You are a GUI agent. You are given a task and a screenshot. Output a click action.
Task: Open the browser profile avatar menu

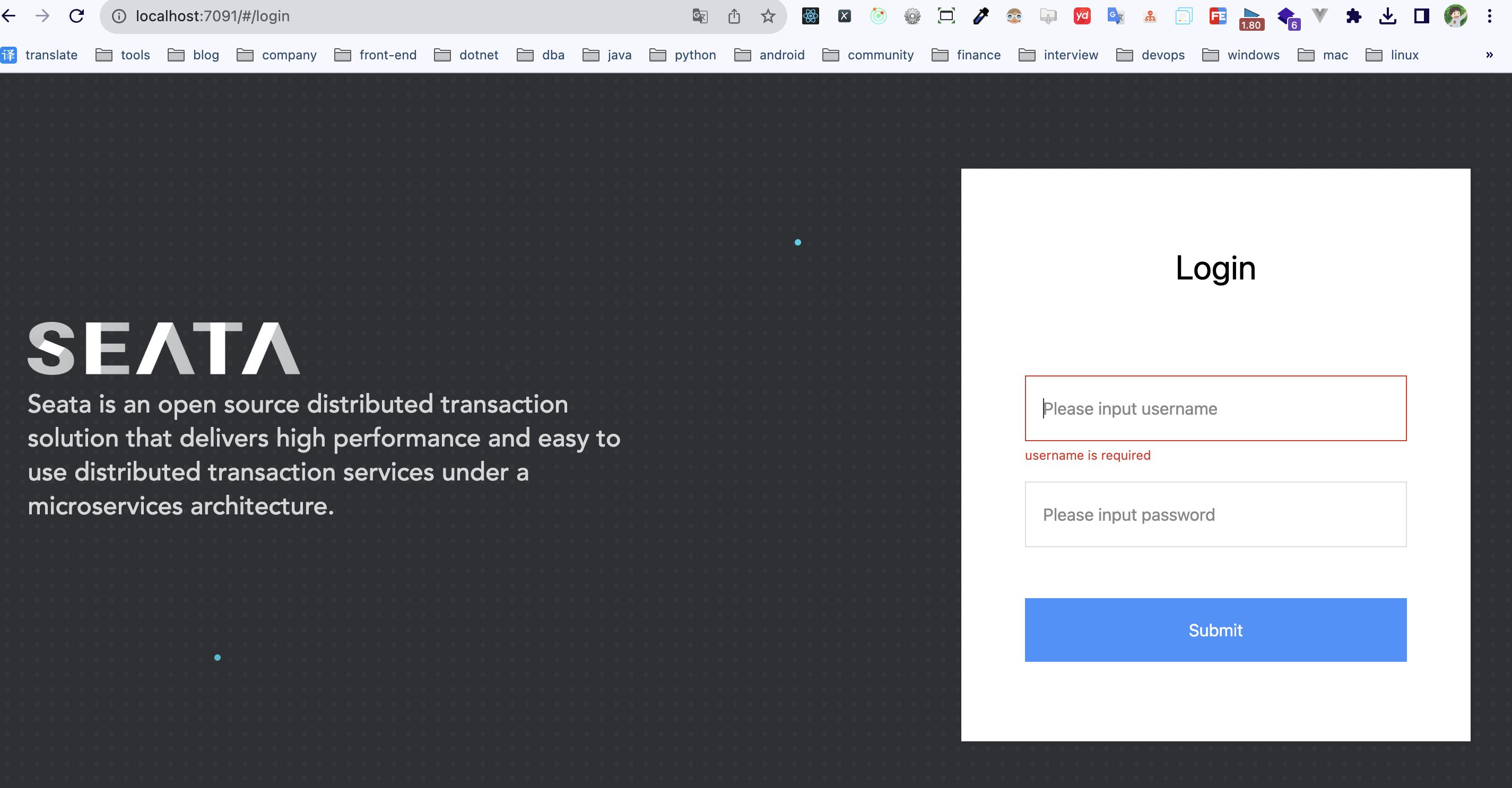pos(1455,16)
